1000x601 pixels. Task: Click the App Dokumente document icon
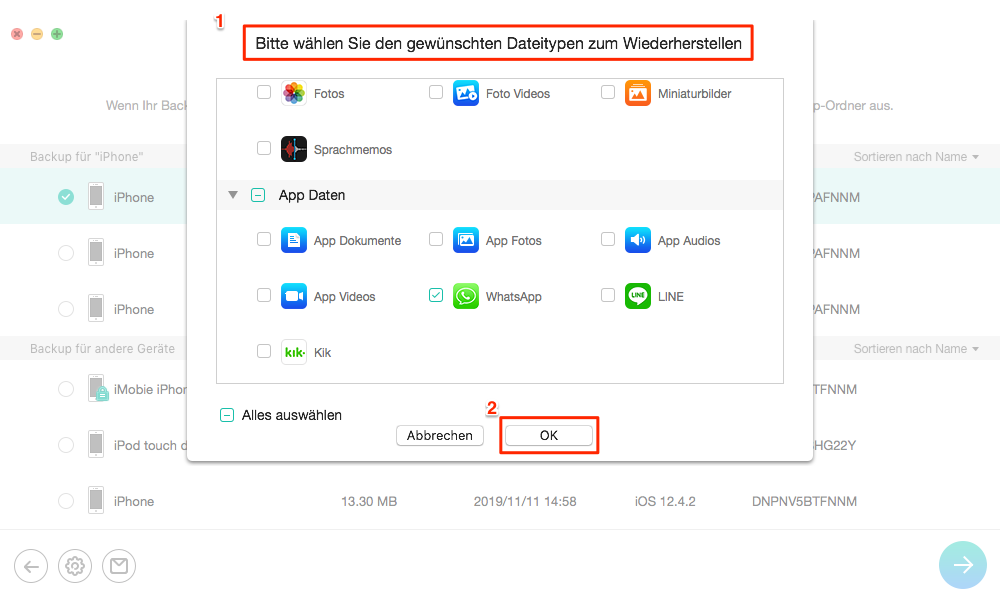[294, 240]
